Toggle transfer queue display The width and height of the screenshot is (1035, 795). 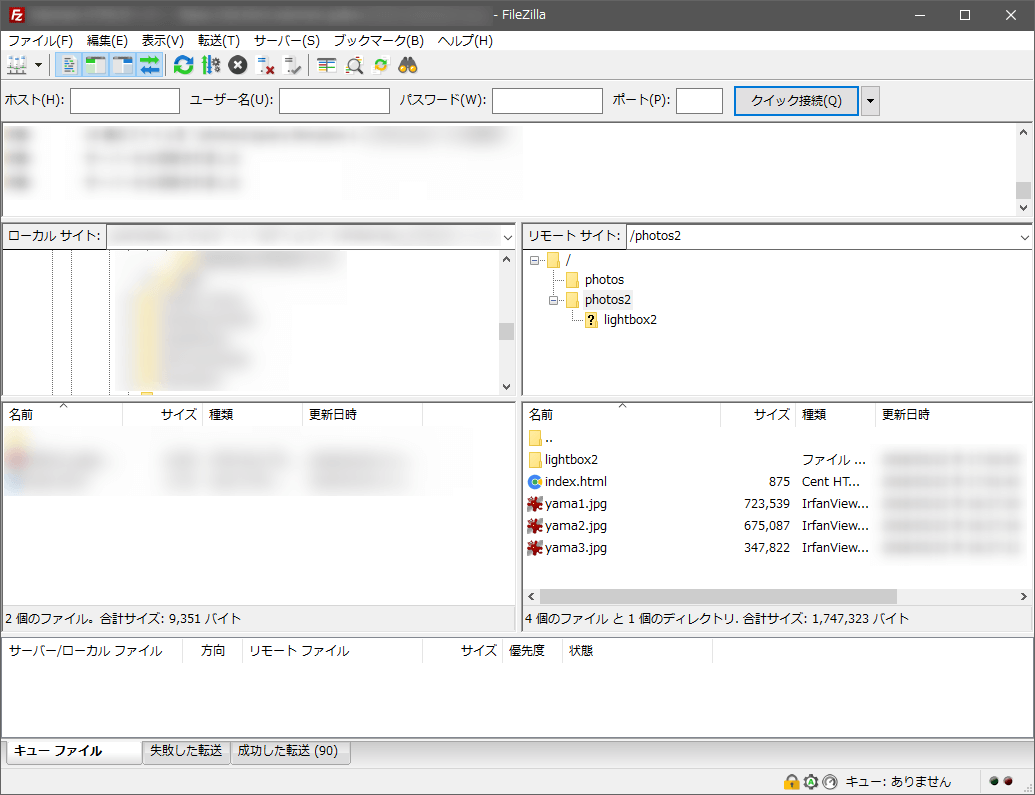click(150, 66)
